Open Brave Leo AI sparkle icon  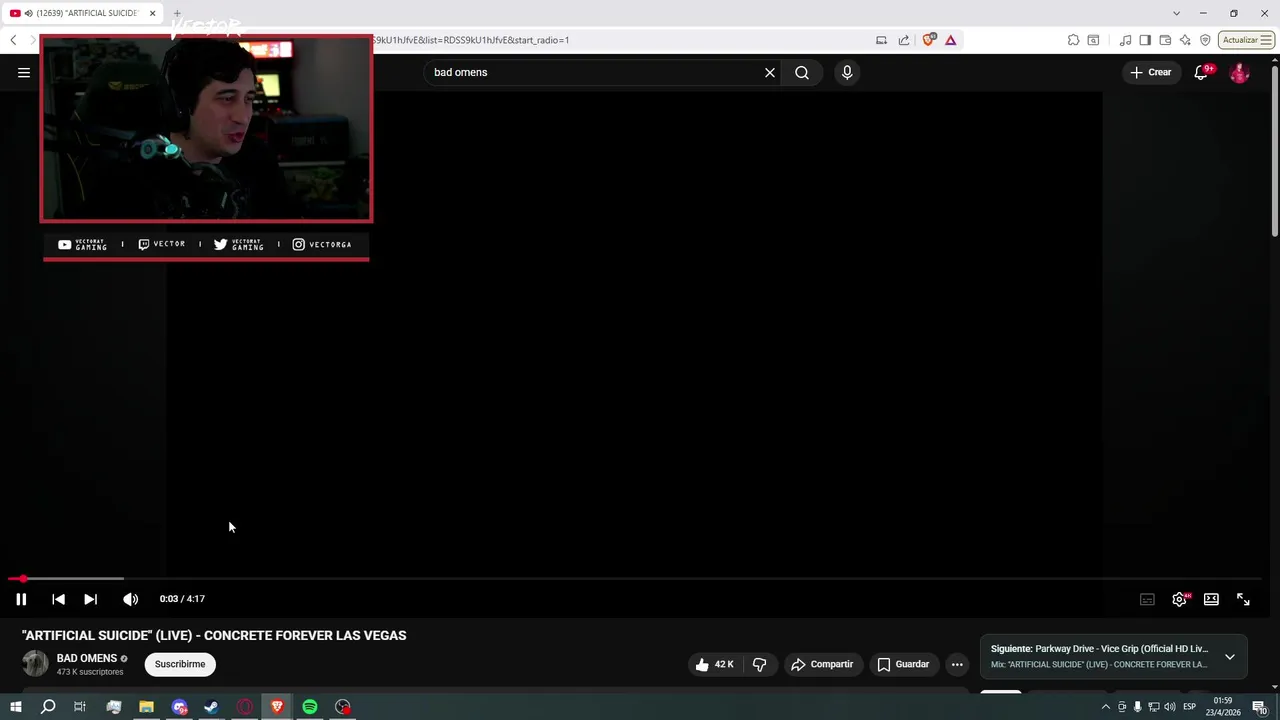click(x=1185, y=40)
